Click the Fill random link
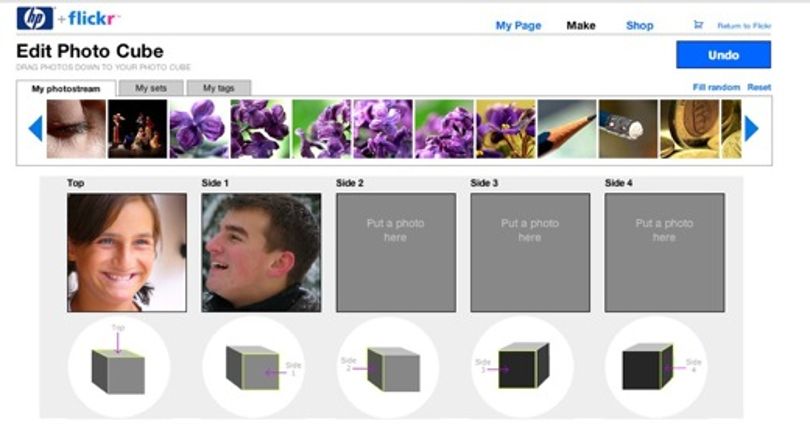Screen dimensions: 810x429 click(x=716, y=87)
